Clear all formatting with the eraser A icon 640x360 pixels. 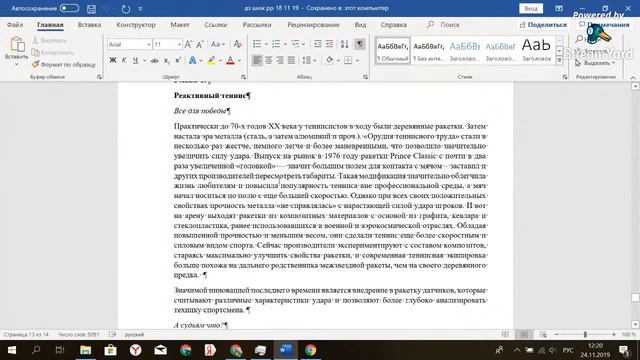click(238, 44)
